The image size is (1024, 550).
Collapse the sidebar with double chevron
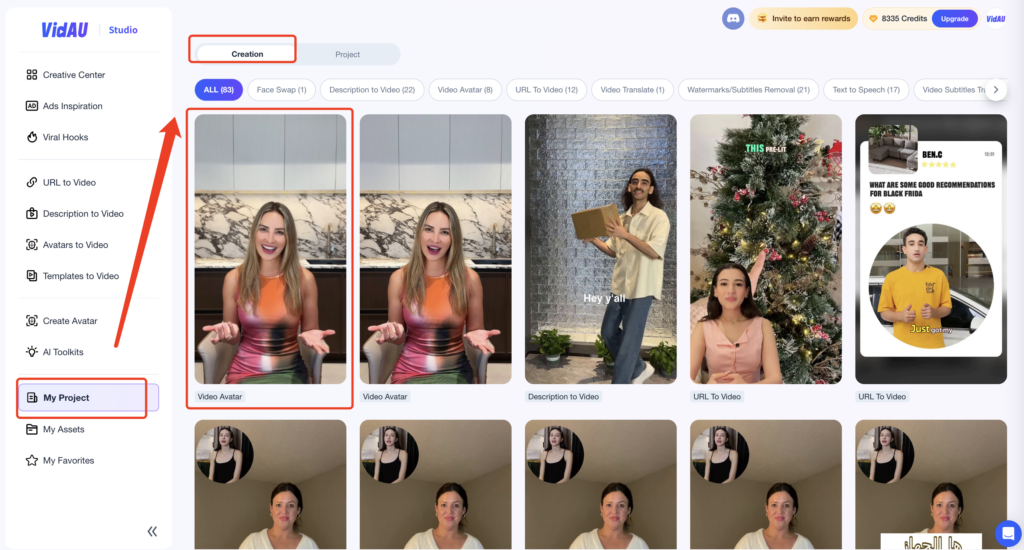click(x=152, y=531)
